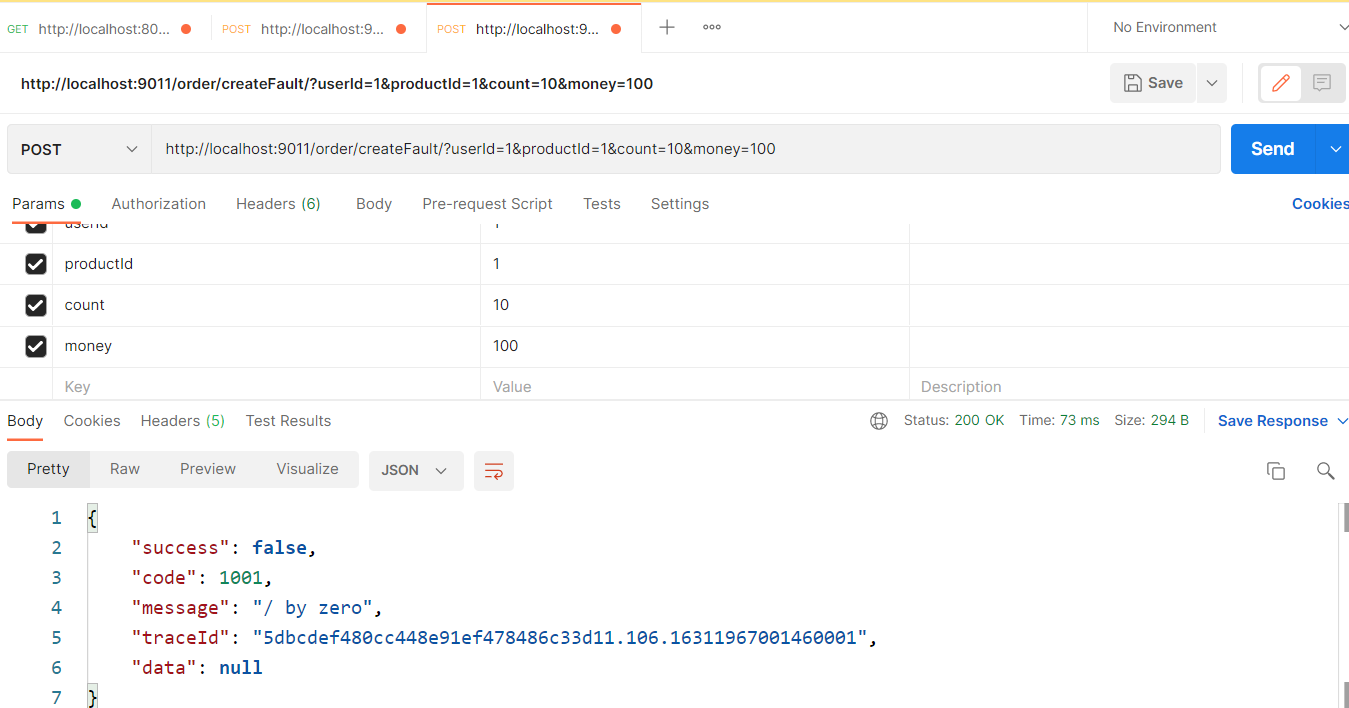
Task: Click the "/ by zero" message value
Action: click(312, 608)
